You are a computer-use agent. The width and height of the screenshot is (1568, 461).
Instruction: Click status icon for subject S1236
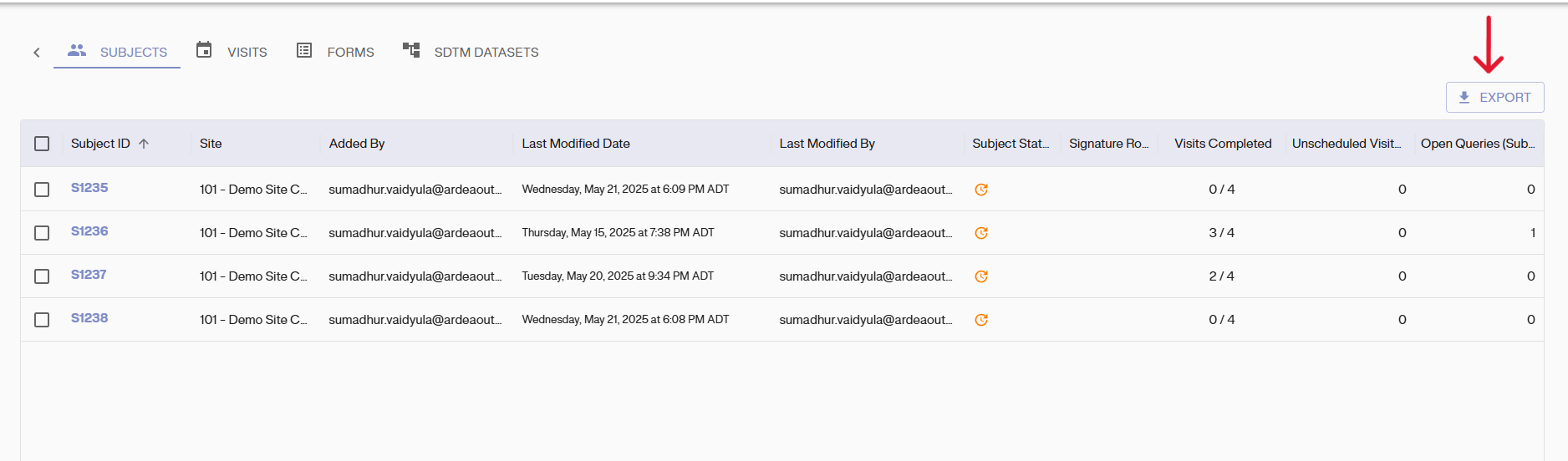tap(981, 233)
